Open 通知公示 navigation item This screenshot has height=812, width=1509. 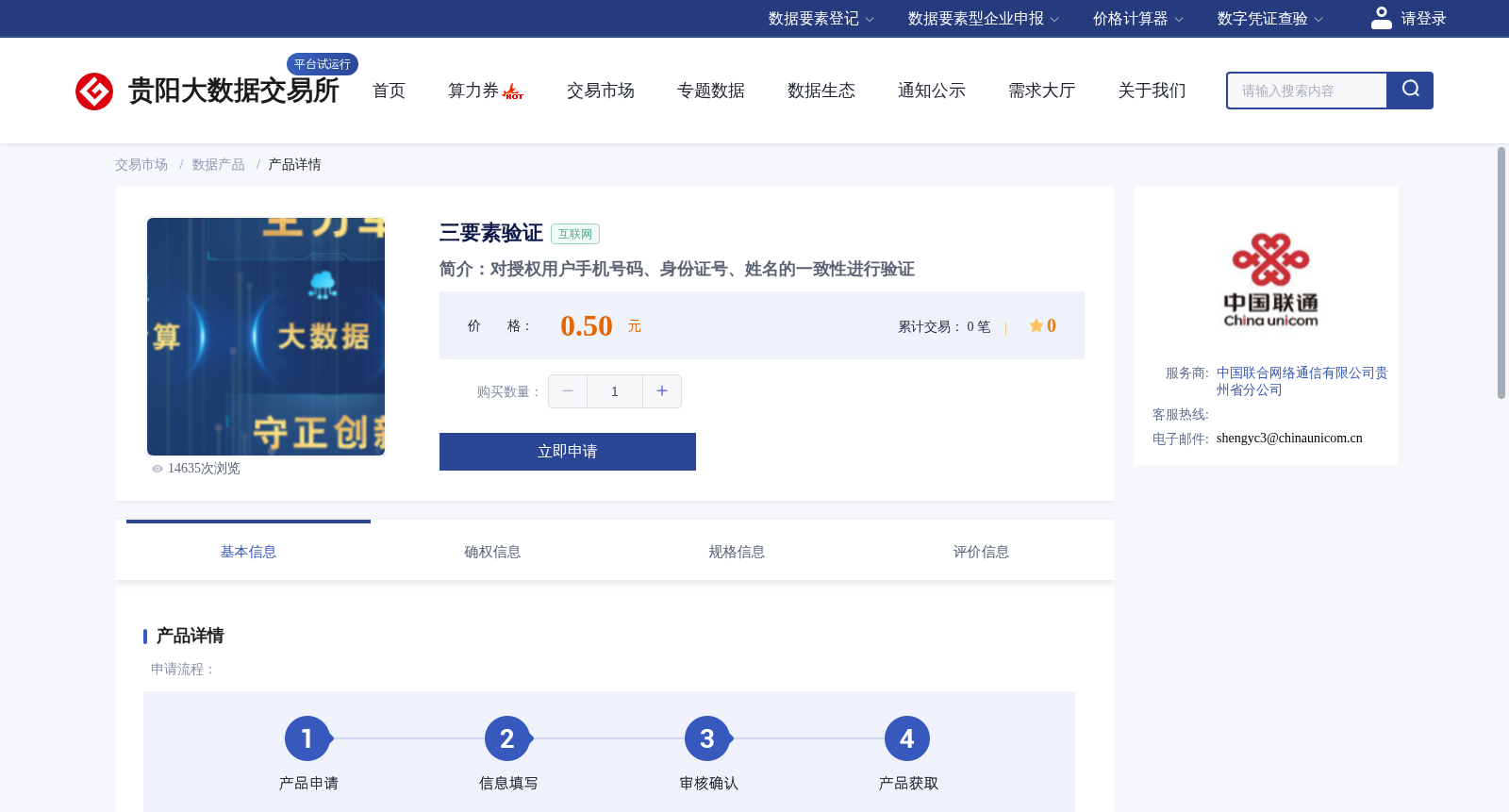[932, 91]
